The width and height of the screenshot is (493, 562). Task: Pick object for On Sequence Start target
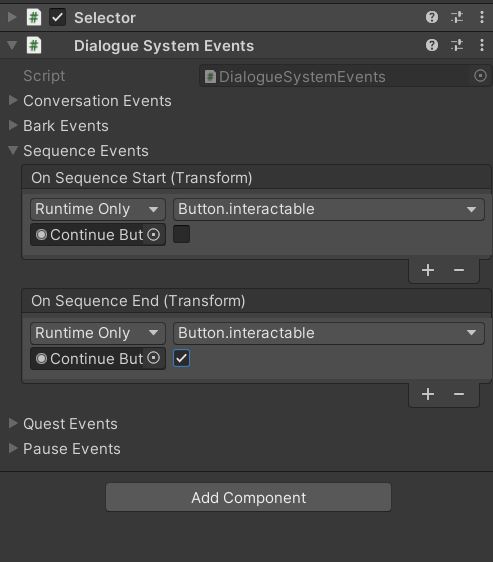point(153,235)
